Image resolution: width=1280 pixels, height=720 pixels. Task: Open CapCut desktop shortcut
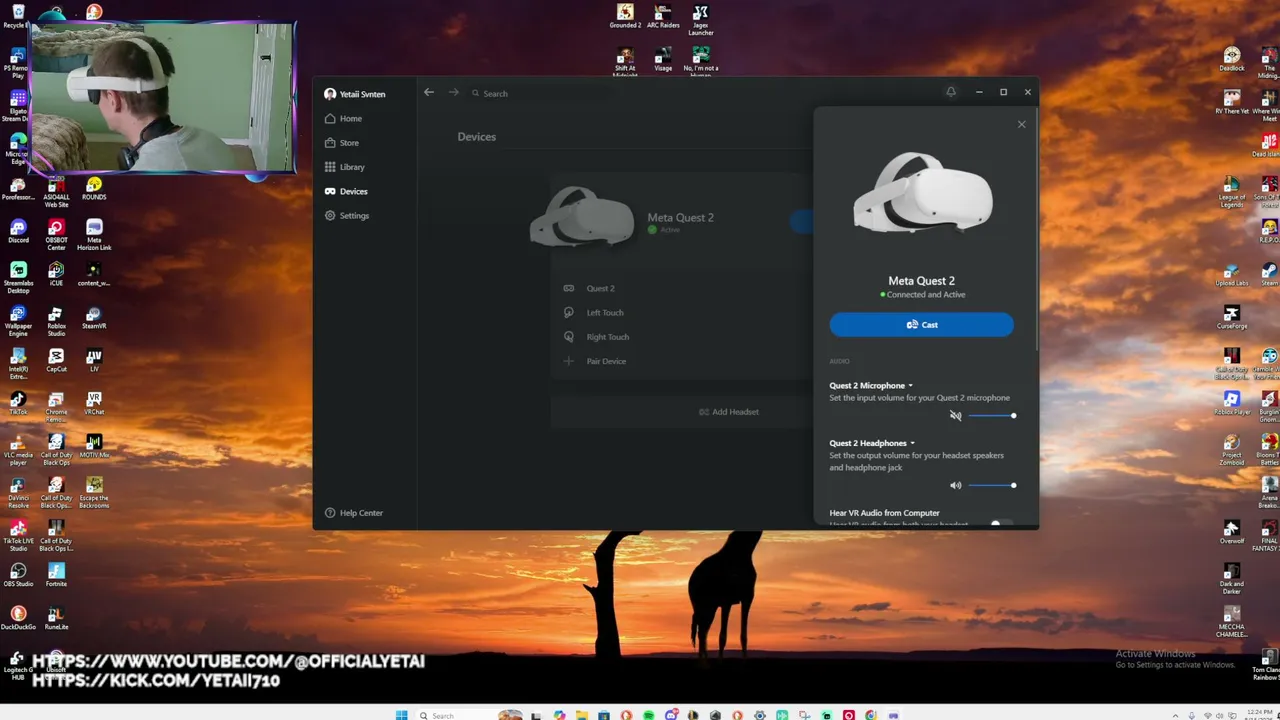click(56, 361)
